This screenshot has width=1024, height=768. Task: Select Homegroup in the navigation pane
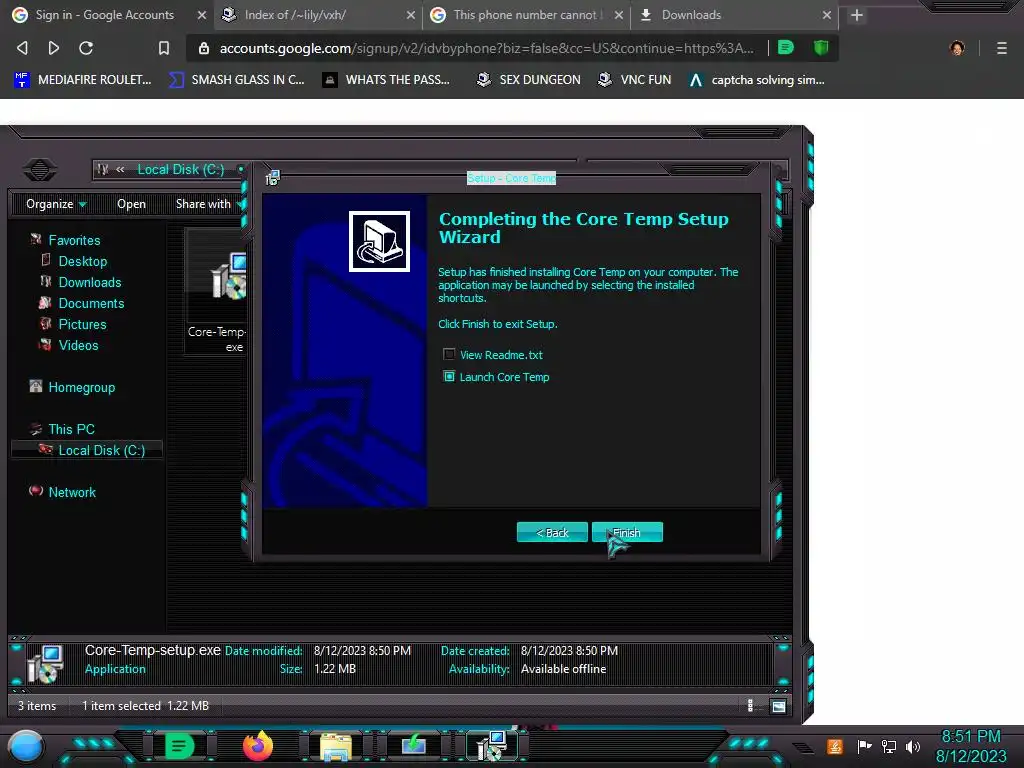point(81,387)
